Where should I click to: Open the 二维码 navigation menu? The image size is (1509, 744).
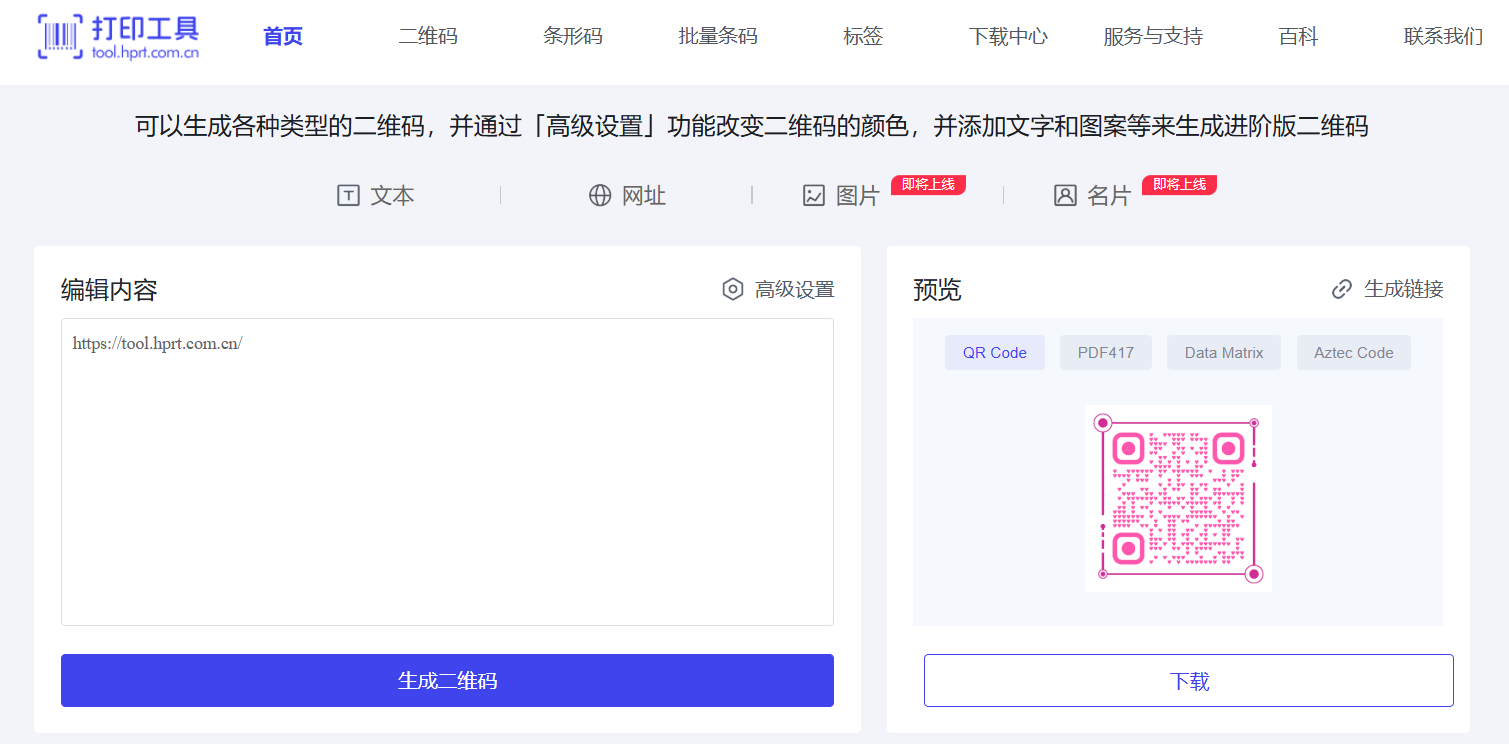tap(428, 37)
